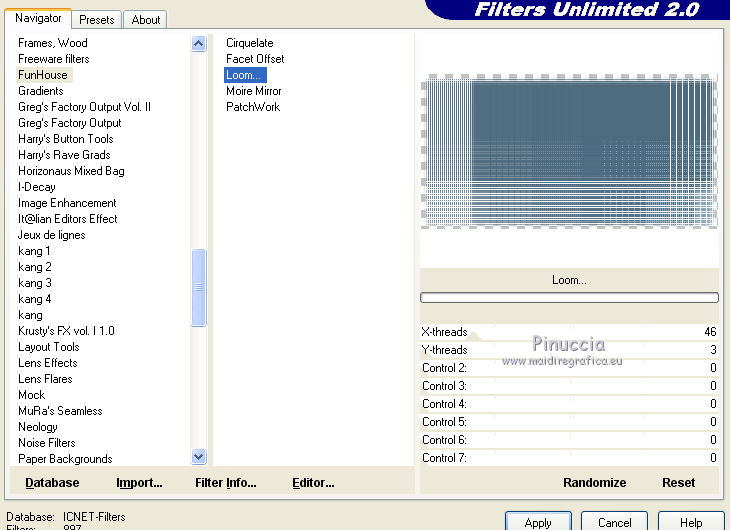This screenshot has width=730, height=530.
Task: Click the Control 6 slider
Action: (x=569, y=440)
